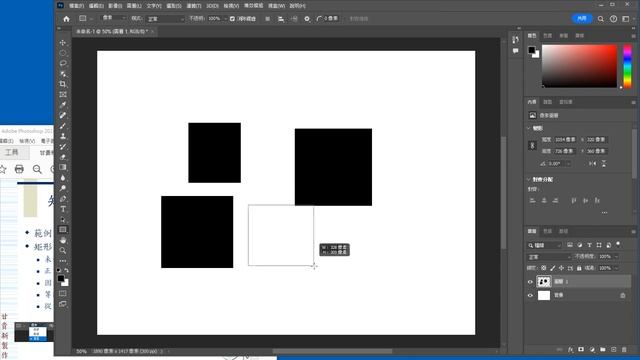
Task: Click the print icon in background window
Action: (x=19, y=169)
